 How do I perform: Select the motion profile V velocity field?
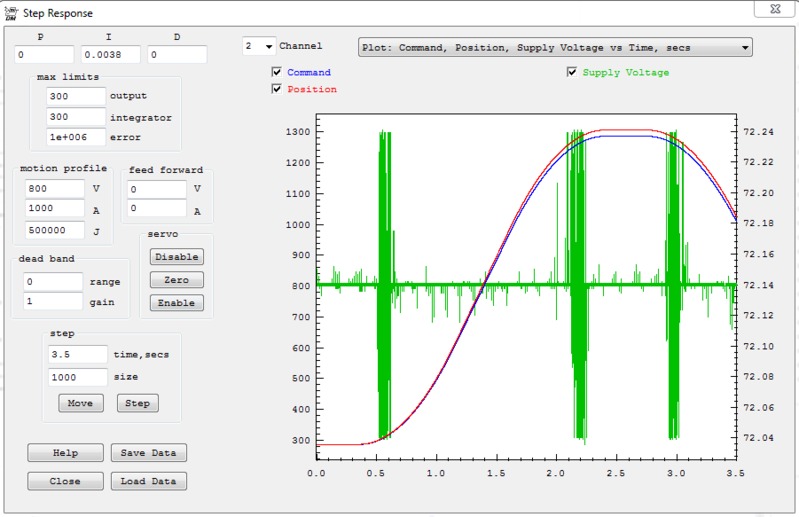(x=55, y=188)
